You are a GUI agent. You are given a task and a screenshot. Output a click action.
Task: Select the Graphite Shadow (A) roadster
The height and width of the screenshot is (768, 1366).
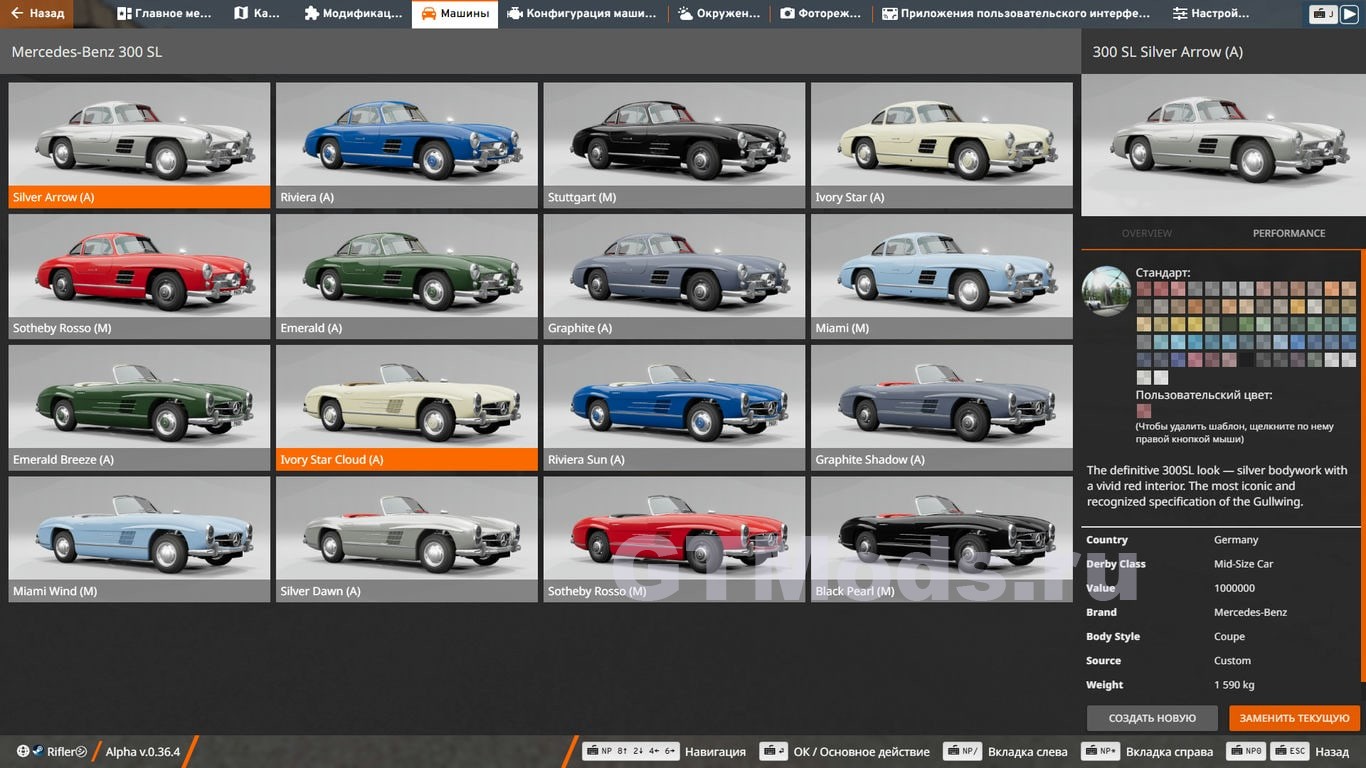(x=942, y=408)
